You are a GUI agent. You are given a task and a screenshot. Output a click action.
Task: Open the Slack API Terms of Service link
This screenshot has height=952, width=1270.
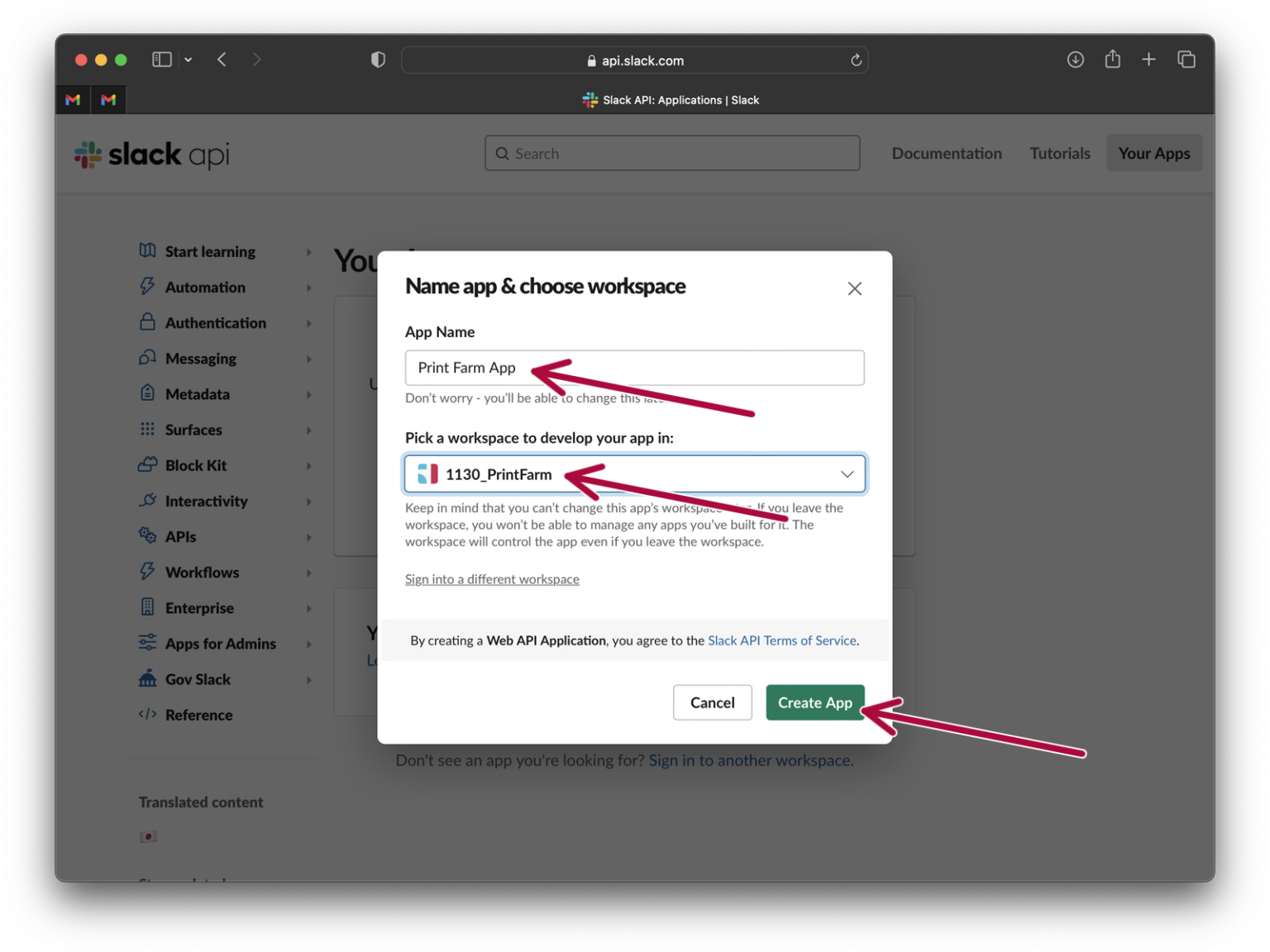point(781,640)
